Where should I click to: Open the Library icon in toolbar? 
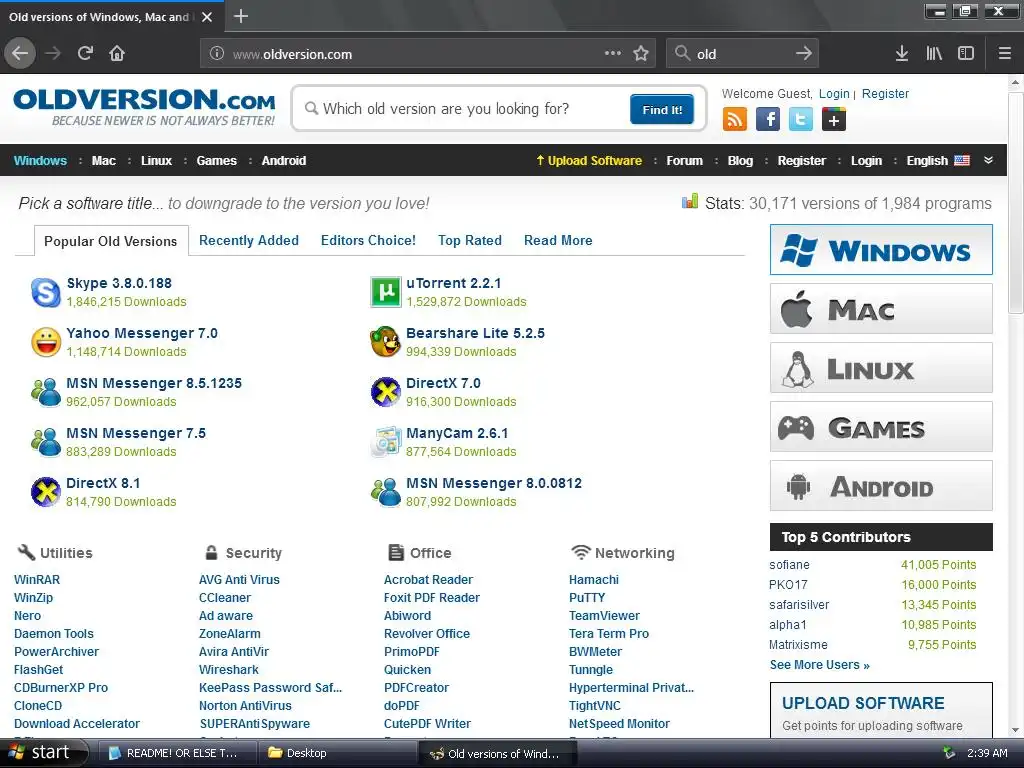934,54
